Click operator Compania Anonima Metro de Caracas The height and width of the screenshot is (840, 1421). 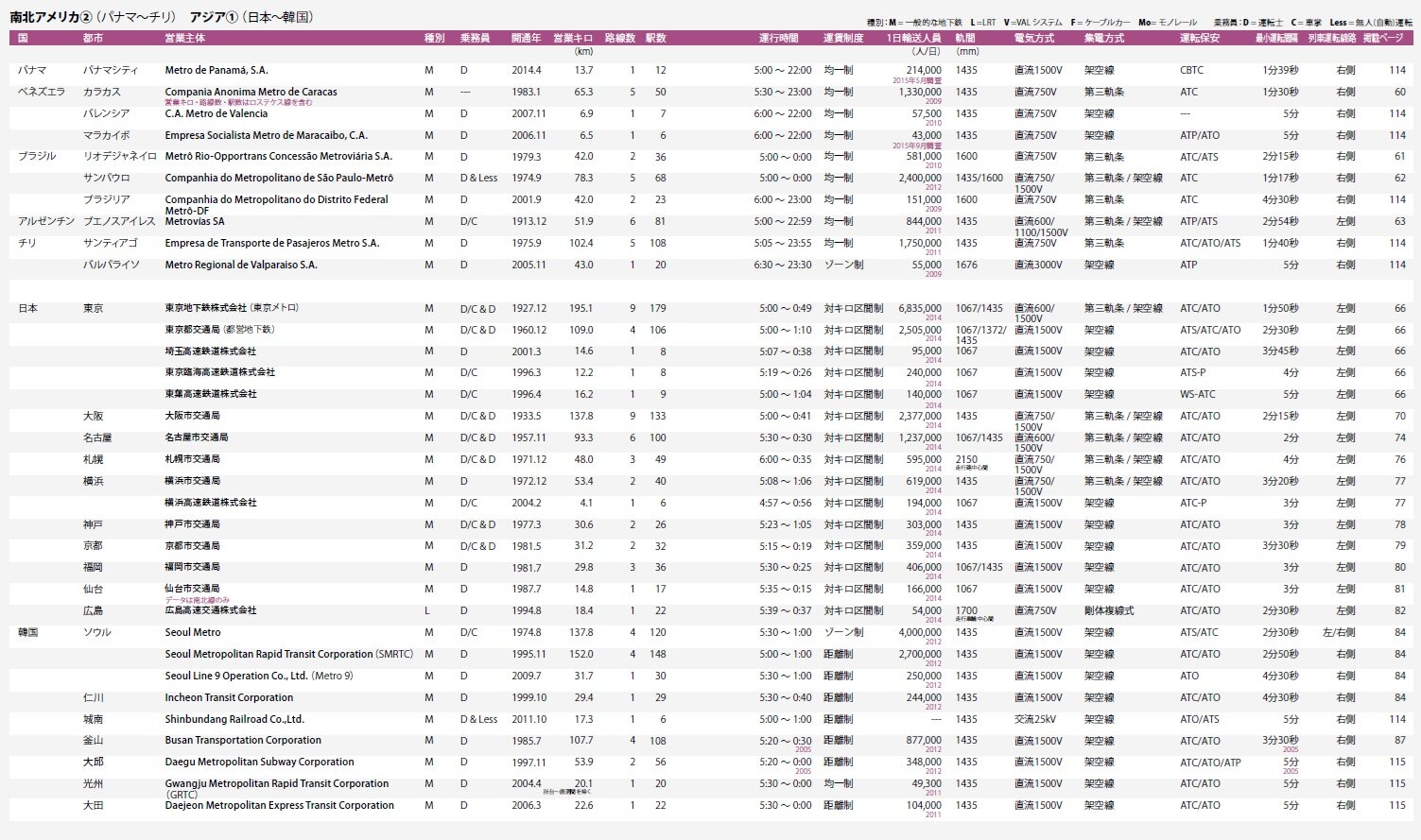(251, 93)
